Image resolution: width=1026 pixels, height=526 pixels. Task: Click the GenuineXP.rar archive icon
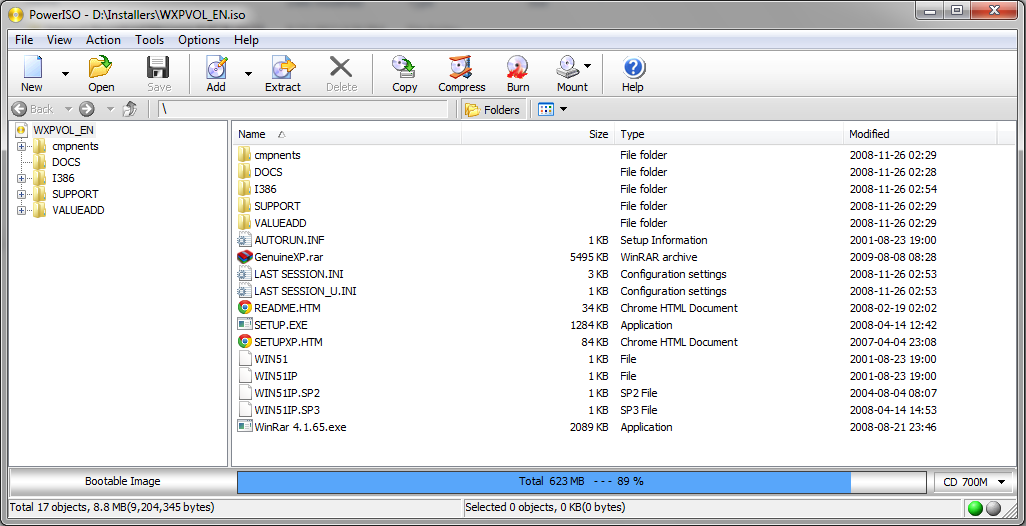tap(245, 257)
